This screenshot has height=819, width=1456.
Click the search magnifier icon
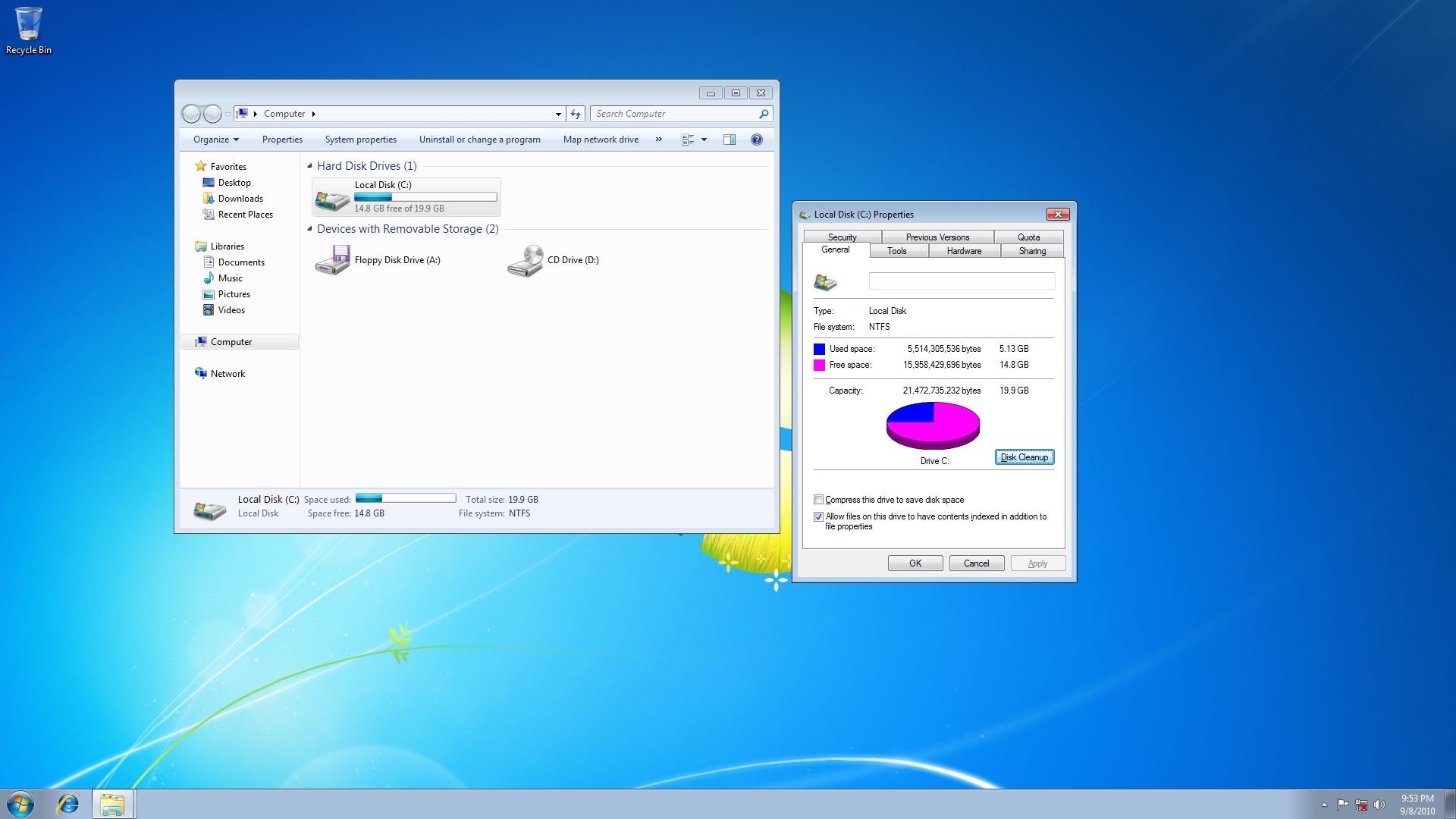[x=764, y=114]
